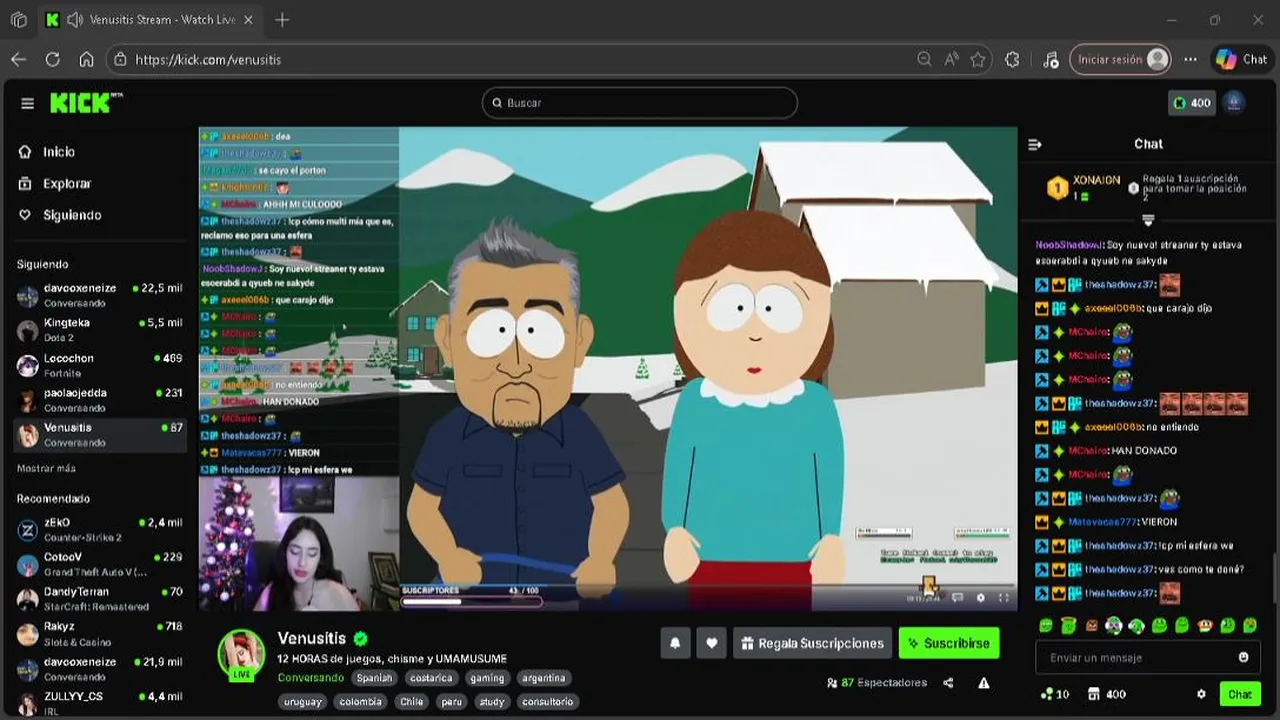This screenshot has width=1280, height=720.
Task: Open Locochon Fortnite channel
Action: (x=100, y=365)
